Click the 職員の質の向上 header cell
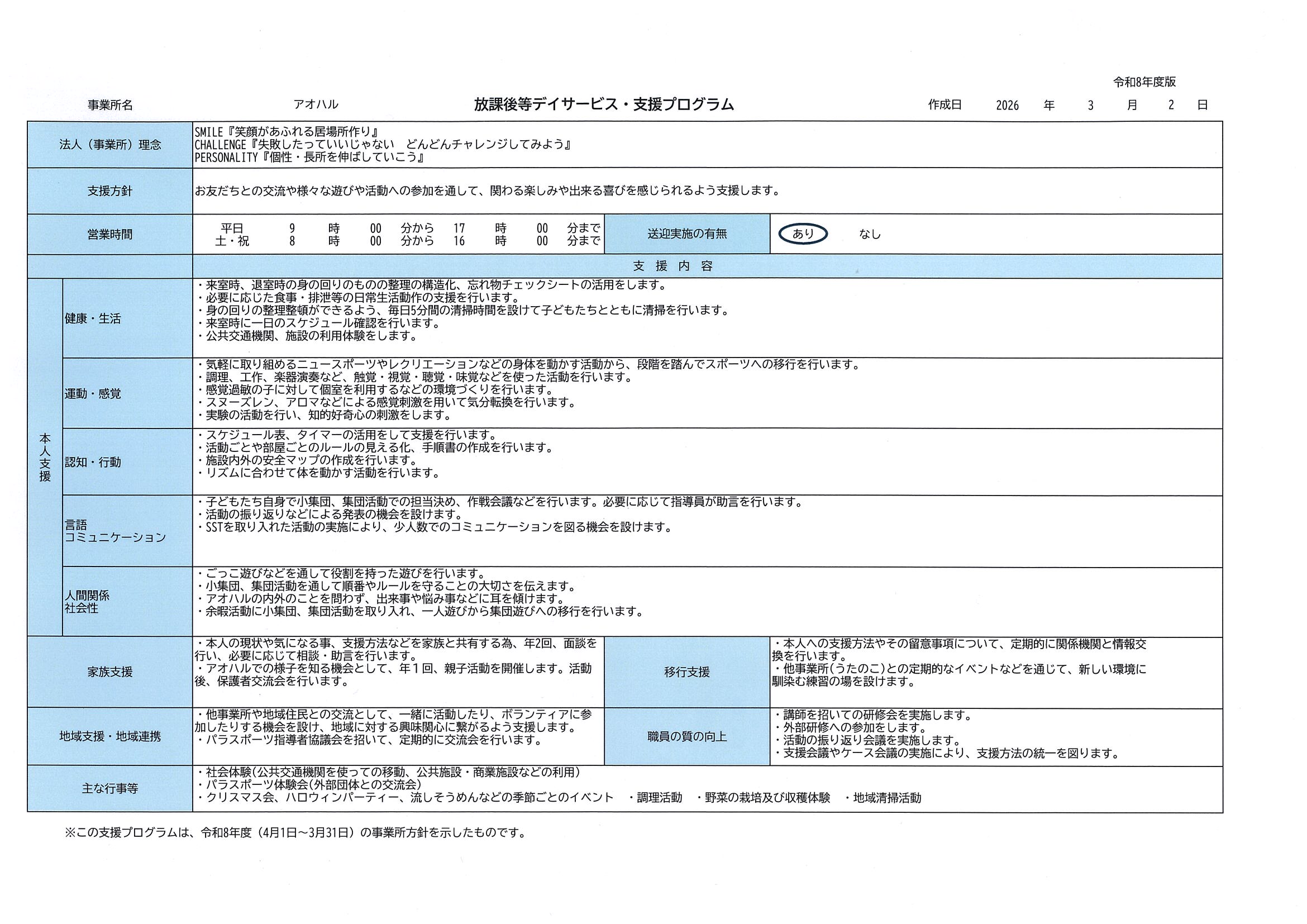 coord(686,736)
